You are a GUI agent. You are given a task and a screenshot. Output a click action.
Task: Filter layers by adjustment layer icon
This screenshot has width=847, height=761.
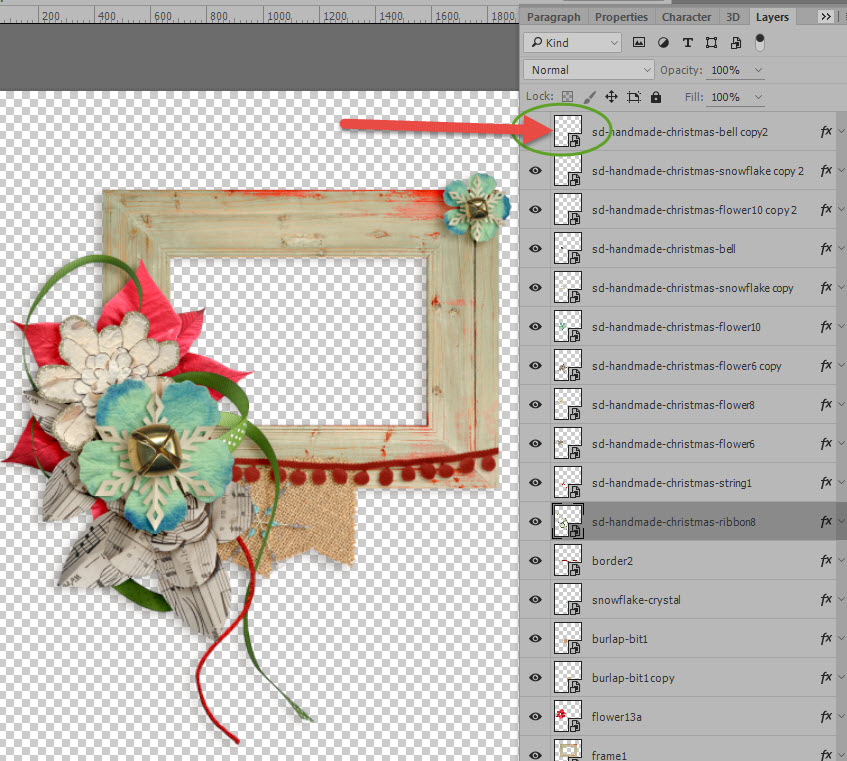click(x=663, y=43)
